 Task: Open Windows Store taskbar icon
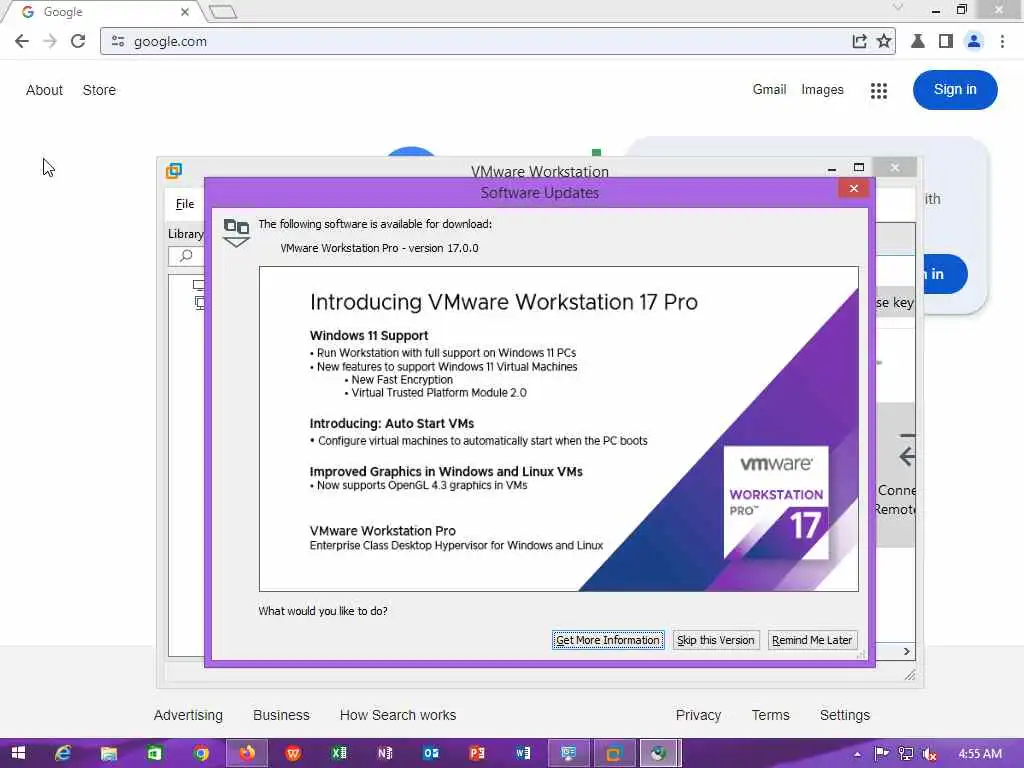(154, 753)
